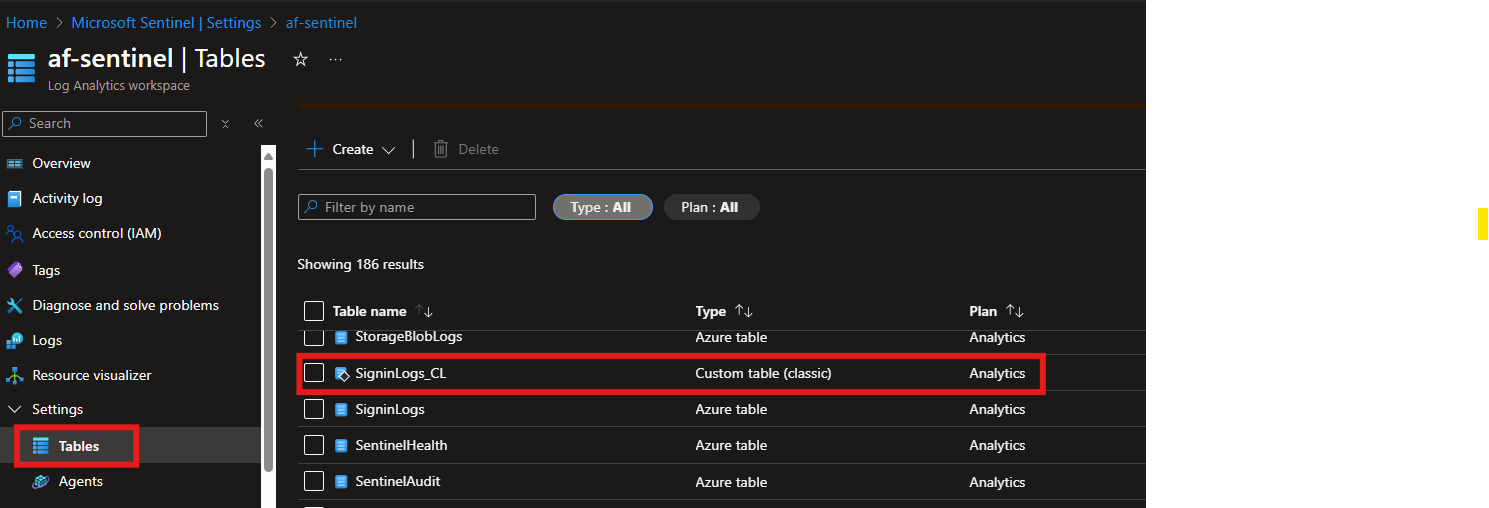
Task: Navigate to Home breadcrumb
Action: point(27,22)
